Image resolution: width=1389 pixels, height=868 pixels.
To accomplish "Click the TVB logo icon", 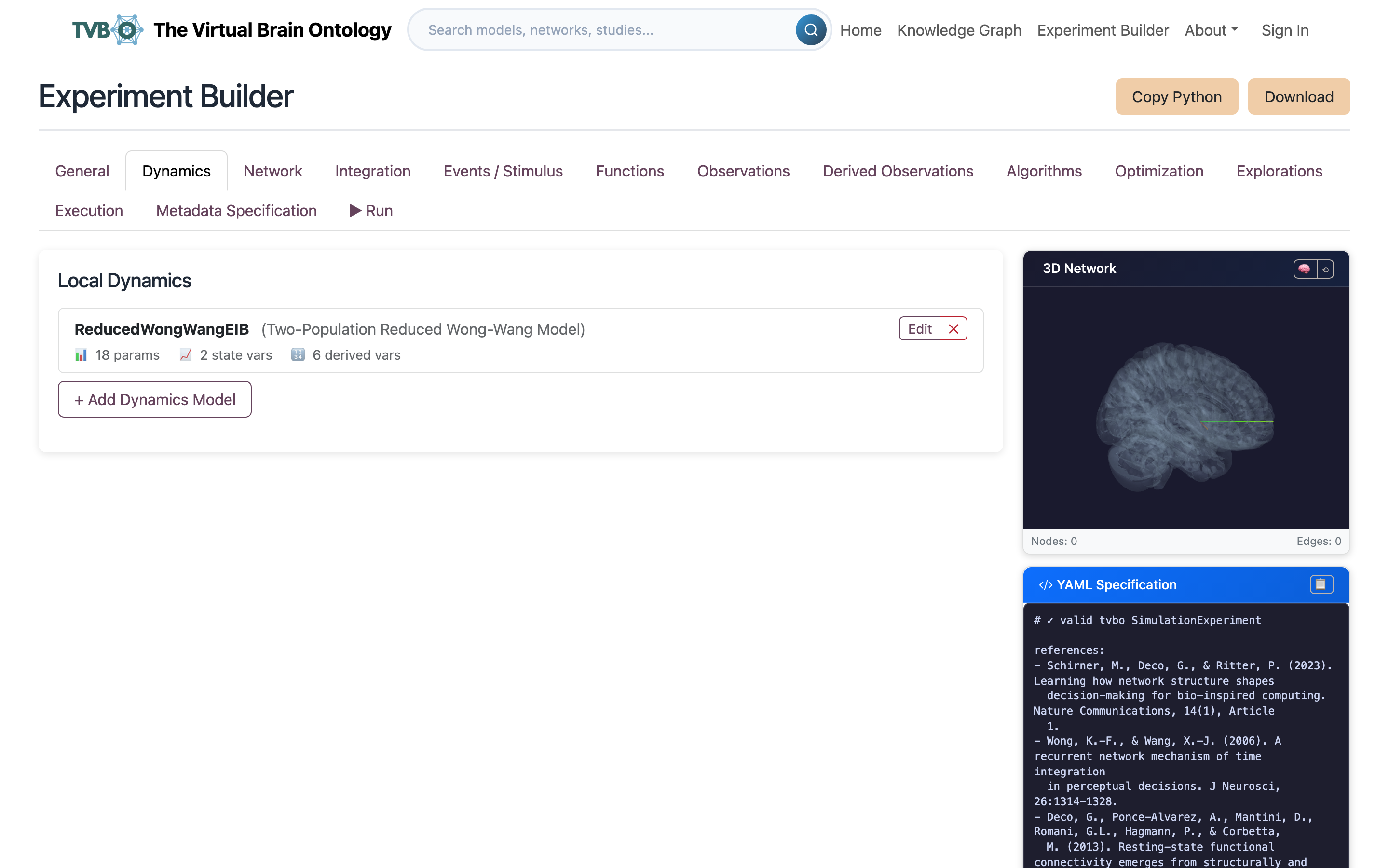I will [108, 30].
